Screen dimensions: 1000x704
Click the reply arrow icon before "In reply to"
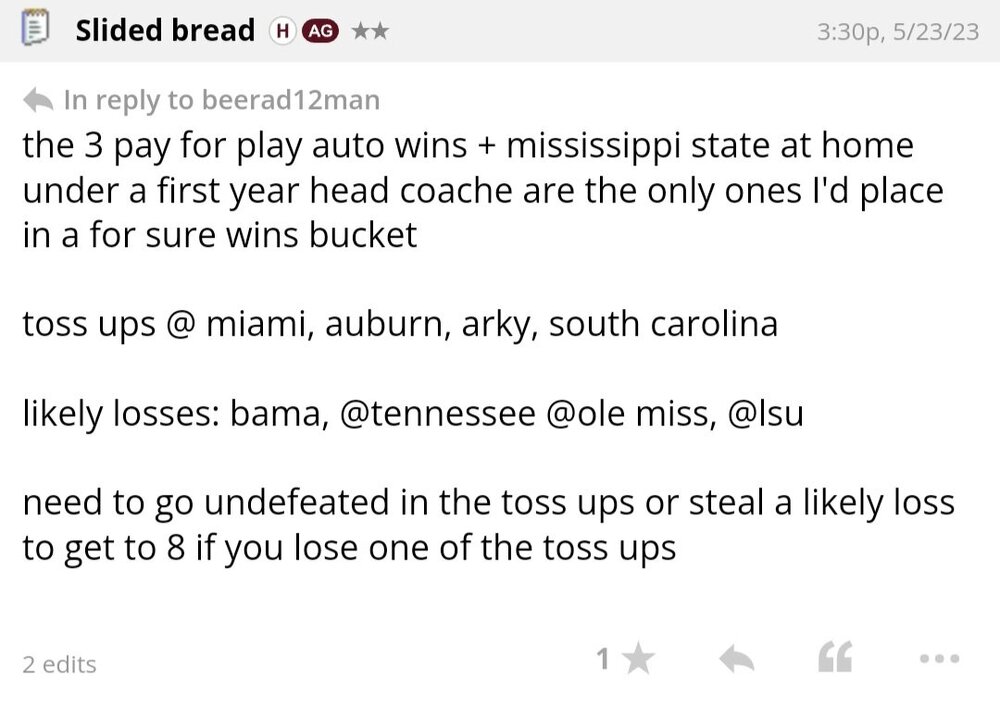click(x=38, y=100)
